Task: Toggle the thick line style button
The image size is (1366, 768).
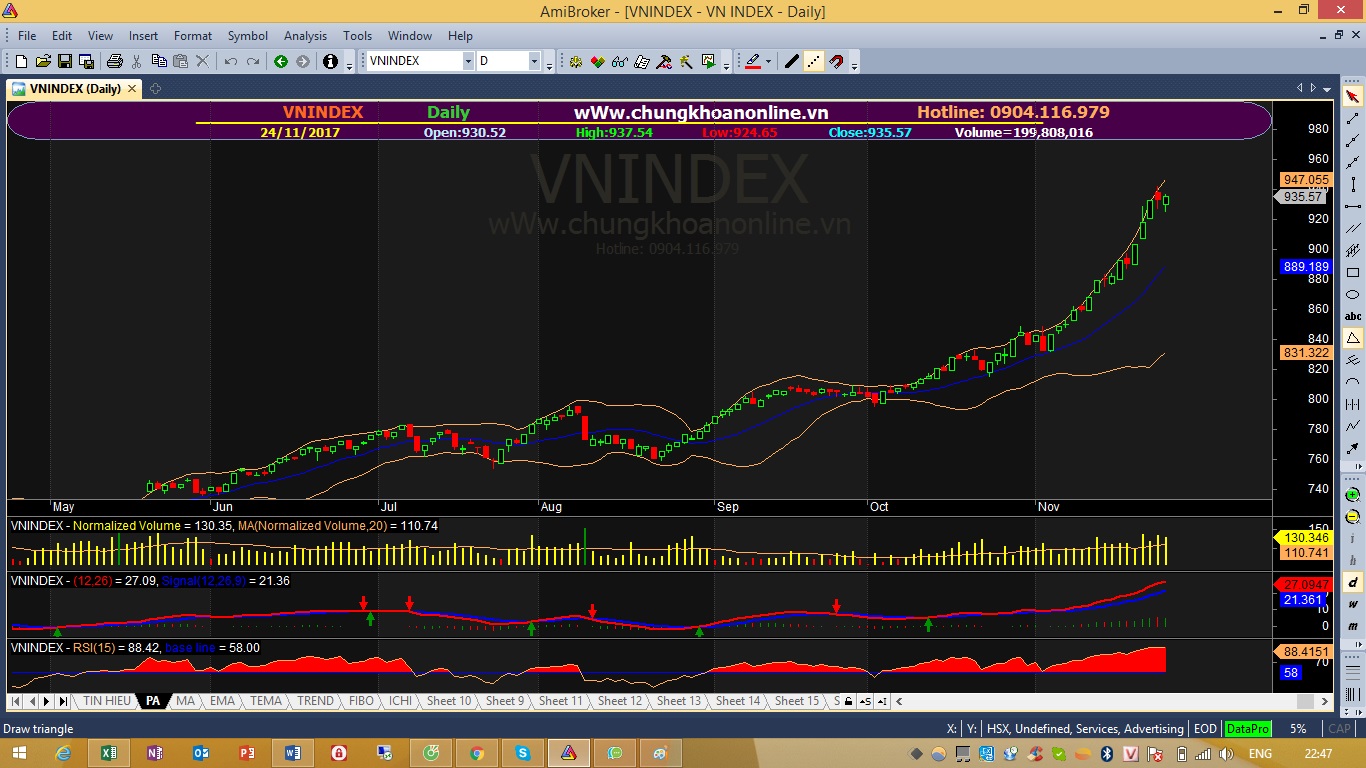Action: 792,62
